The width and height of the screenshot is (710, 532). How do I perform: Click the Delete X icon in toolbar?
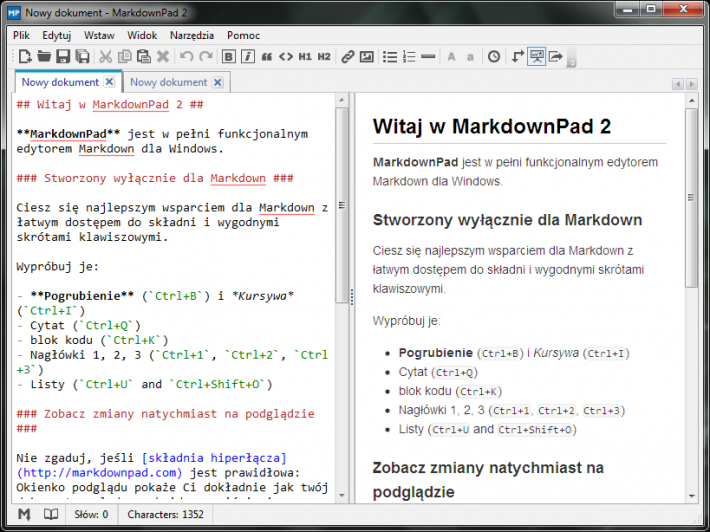tap(163, 57)
